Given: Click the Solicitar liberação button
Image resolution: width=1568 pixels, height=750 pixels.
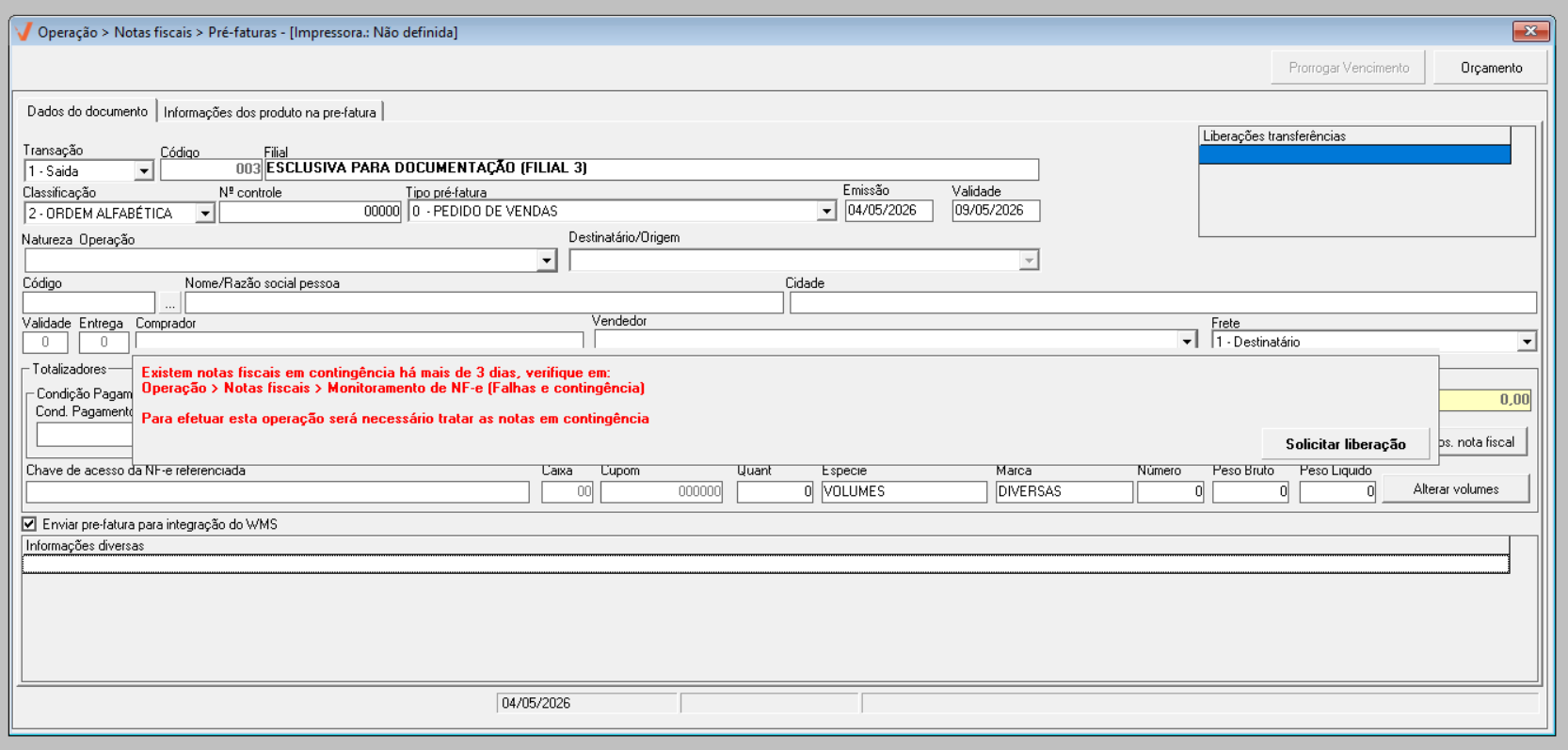Looking at the screenshot, I should coord(1345,444).
